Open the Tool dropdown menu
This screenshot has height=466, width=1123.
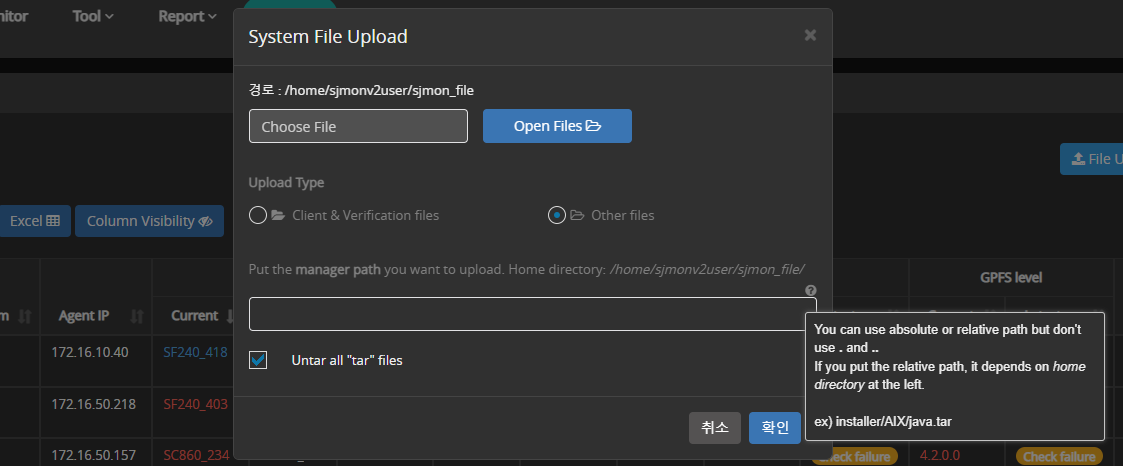pos(93,16)
